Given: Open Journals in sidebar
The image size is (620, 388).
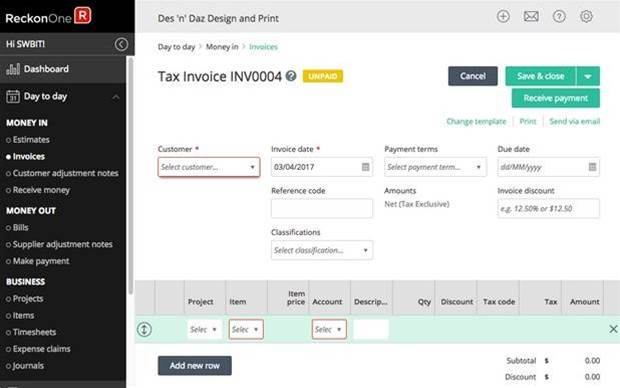Looking at the screenshot, I should point(28,366).
